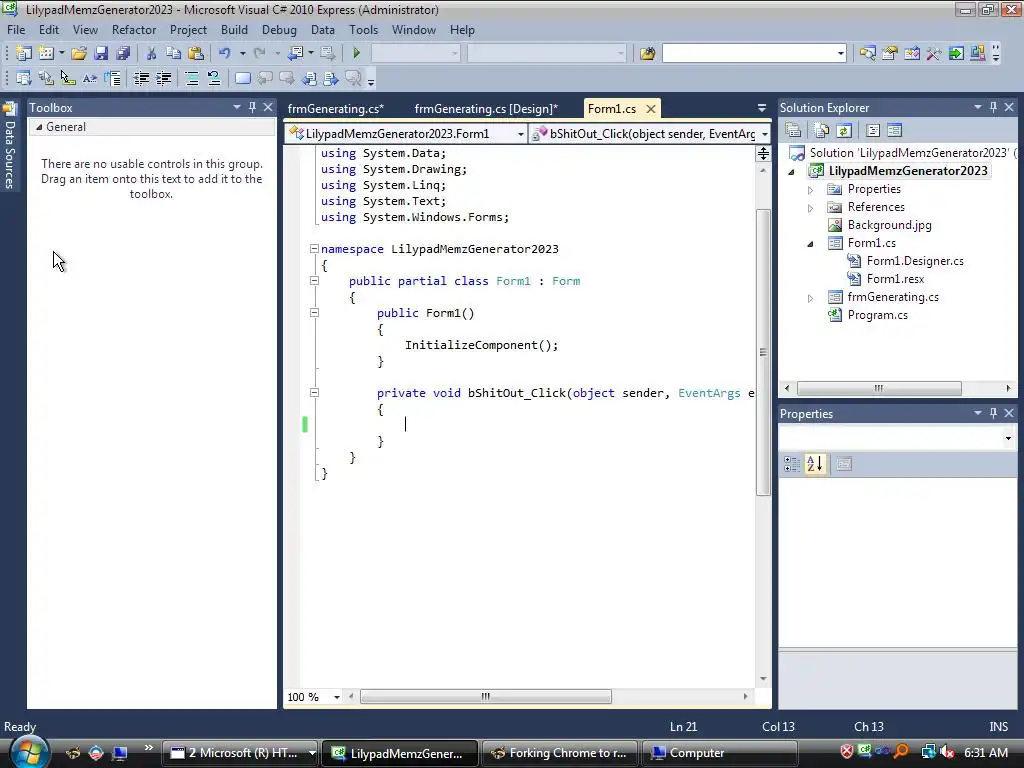Switch Properties panel to Categorized view
This screenshot has height=768, width=1024.
[792, 464]
